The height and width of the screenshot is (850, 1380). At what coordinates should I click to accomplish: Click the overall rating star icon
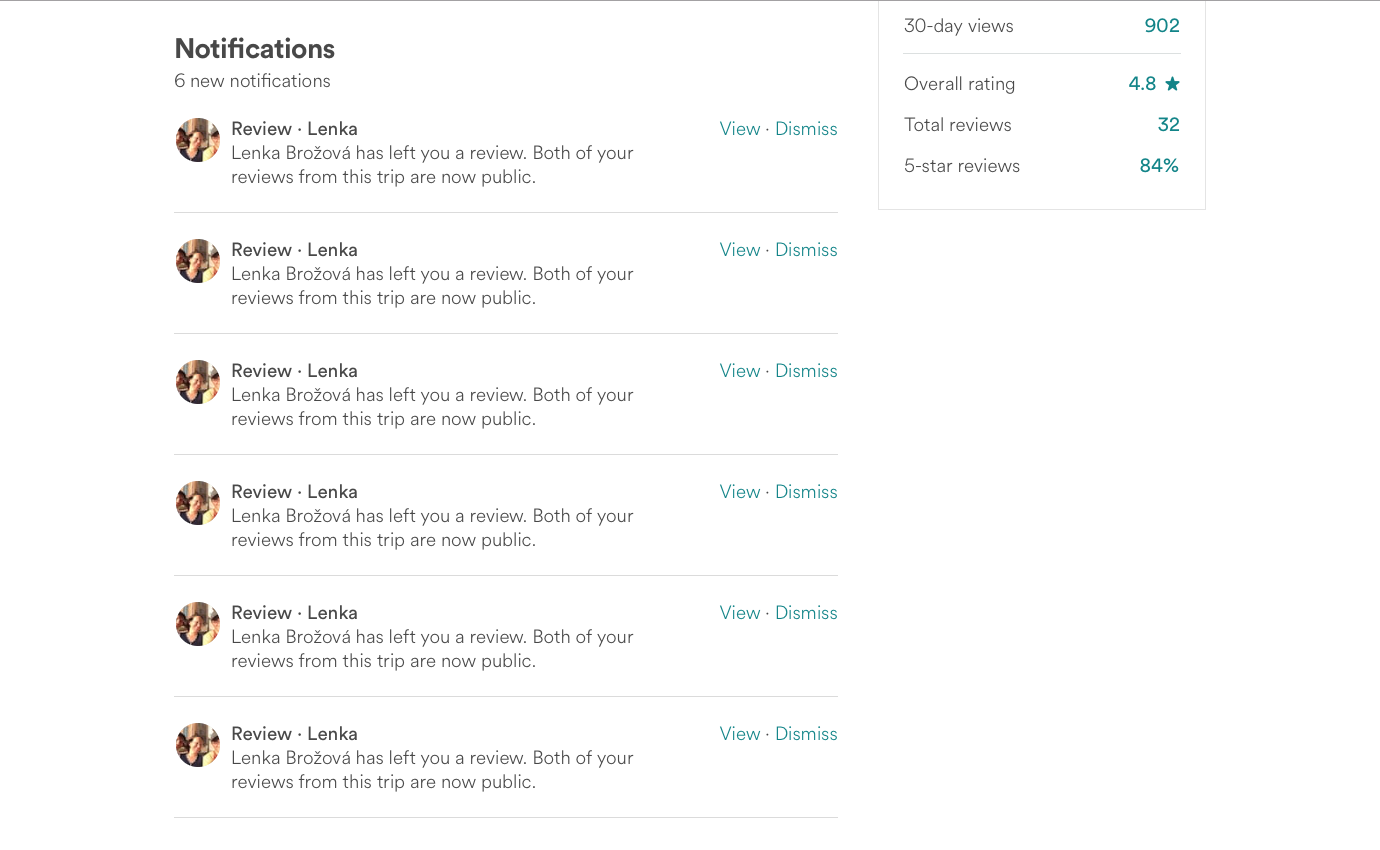point(1172,84)
